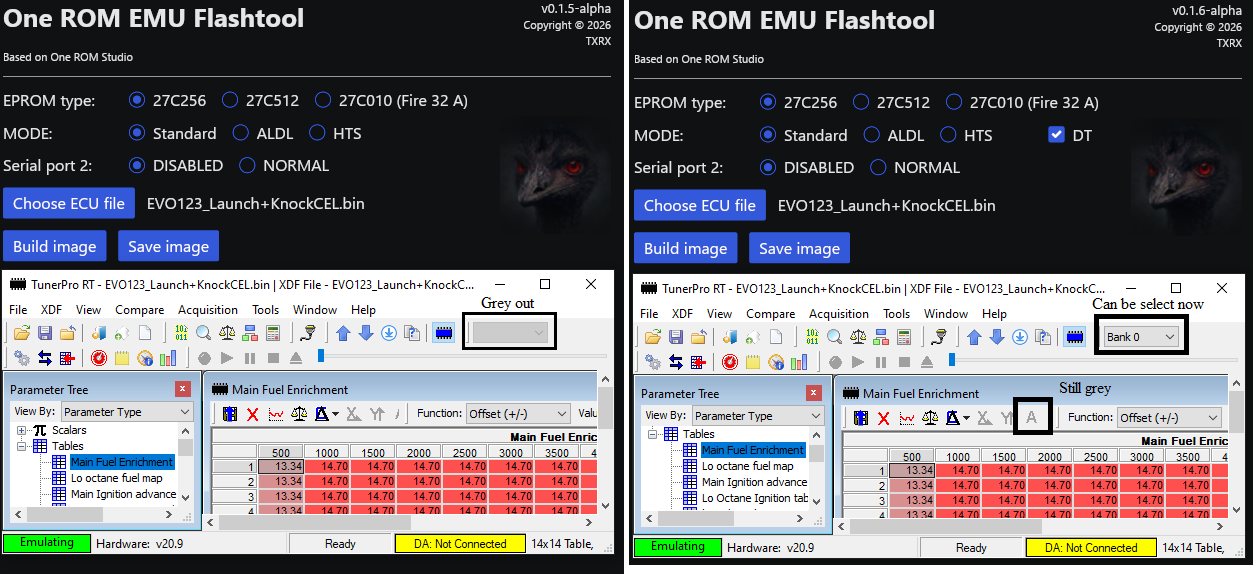Collapse Tables node in right Parameter Tree
The width and height of the screenshot is (1258, 574).
coord(652,434)
